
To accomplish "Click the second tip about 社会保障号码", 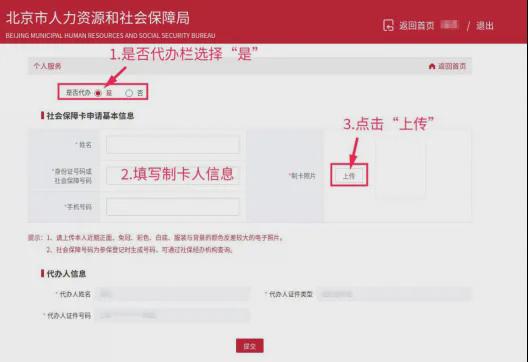I will coord(139,250).
